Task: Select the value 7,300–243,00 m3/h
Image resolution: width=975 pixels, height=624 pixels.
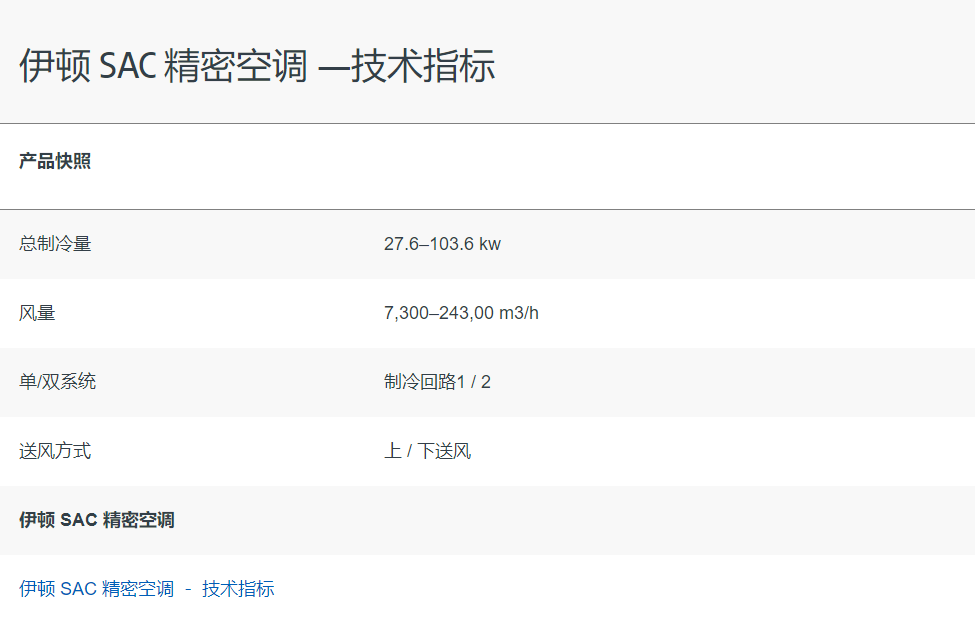Action: (x=461, y=313)
